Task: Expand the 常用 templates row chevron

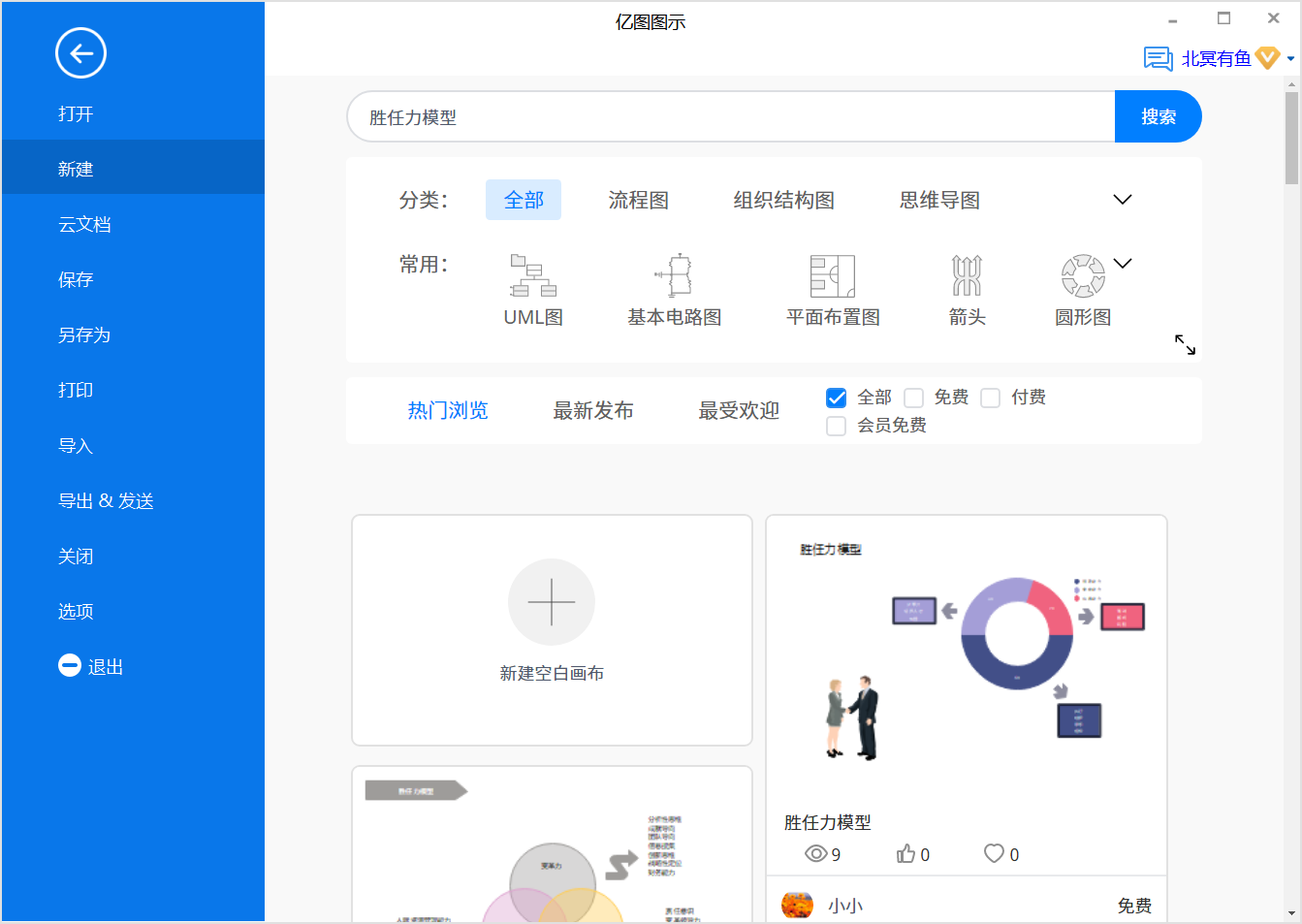Action: tap(1123, 264)
